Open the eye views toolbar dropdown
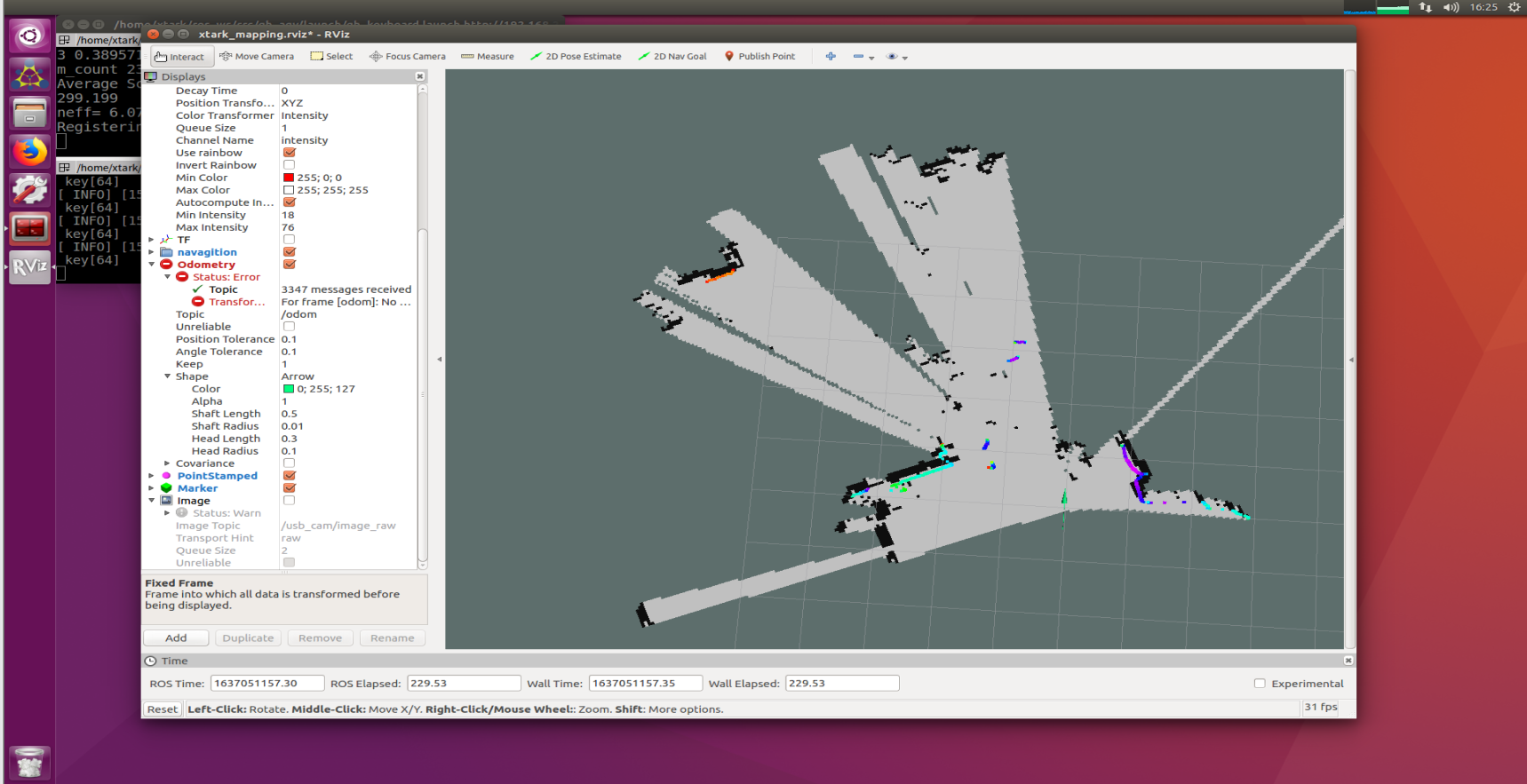 click(x=897, y=57)
